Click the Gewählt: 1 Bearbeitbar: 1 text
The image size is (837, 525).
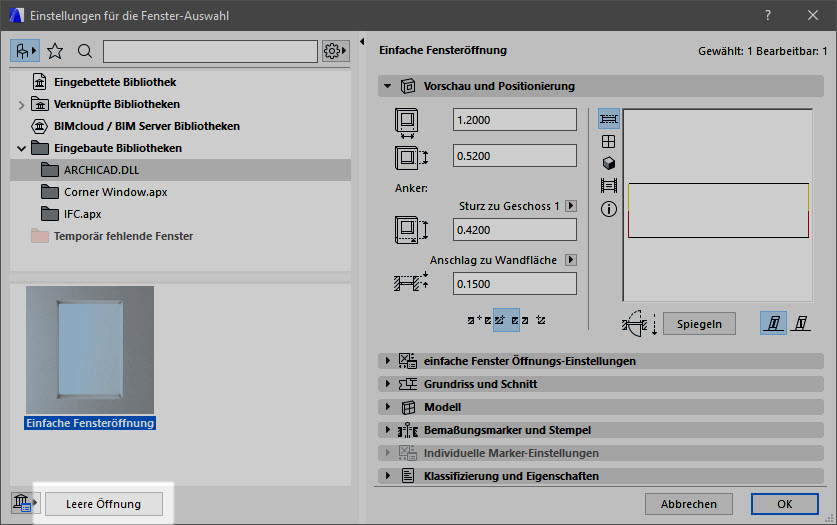(x=763, y=51)
